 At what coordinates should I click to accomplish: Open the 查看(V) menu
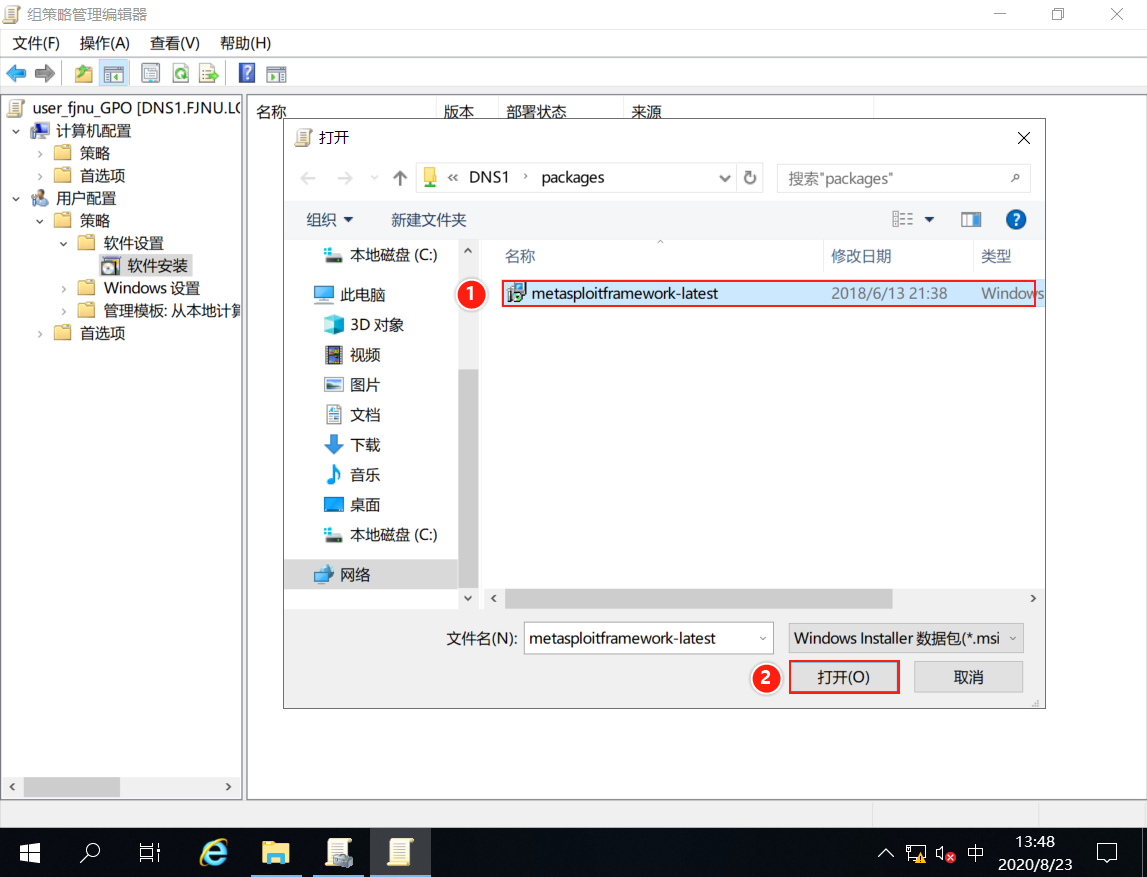[x=175, y=43]
